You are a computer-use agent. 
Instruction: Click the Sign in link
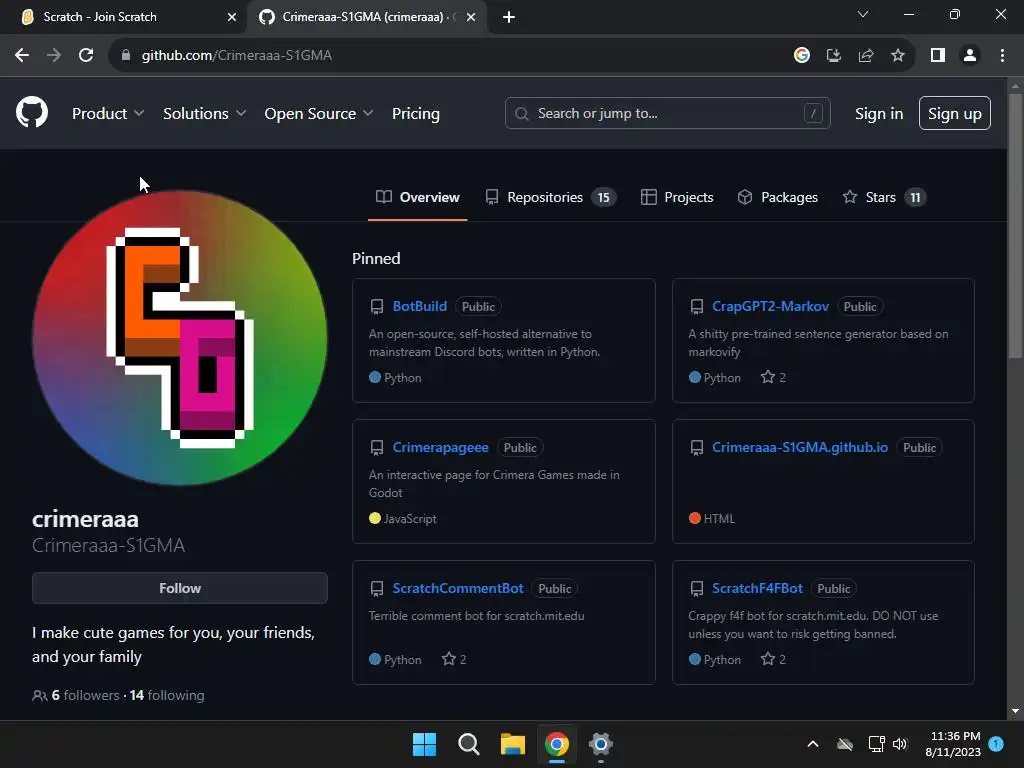pyautogui.click(x=879, y=114)
